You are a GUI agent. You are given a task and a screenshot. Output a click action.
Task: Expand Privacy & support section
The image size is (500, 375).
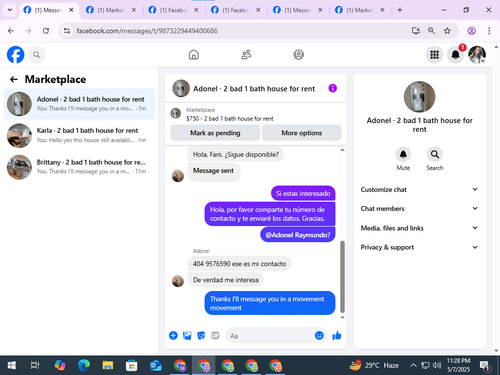click(419, 247)
